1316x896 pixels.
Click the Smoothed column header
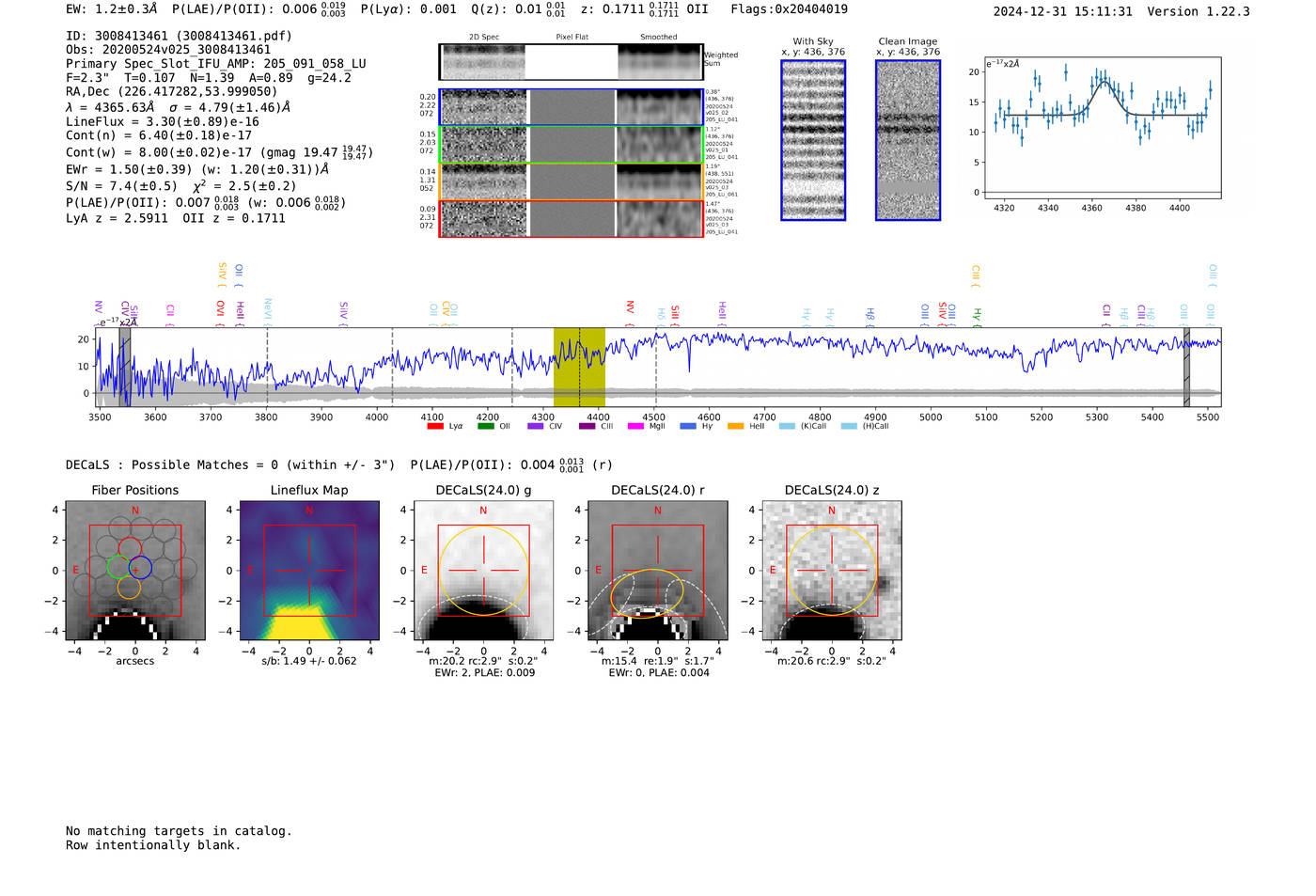pyautogui.click(x=659, y=38)
